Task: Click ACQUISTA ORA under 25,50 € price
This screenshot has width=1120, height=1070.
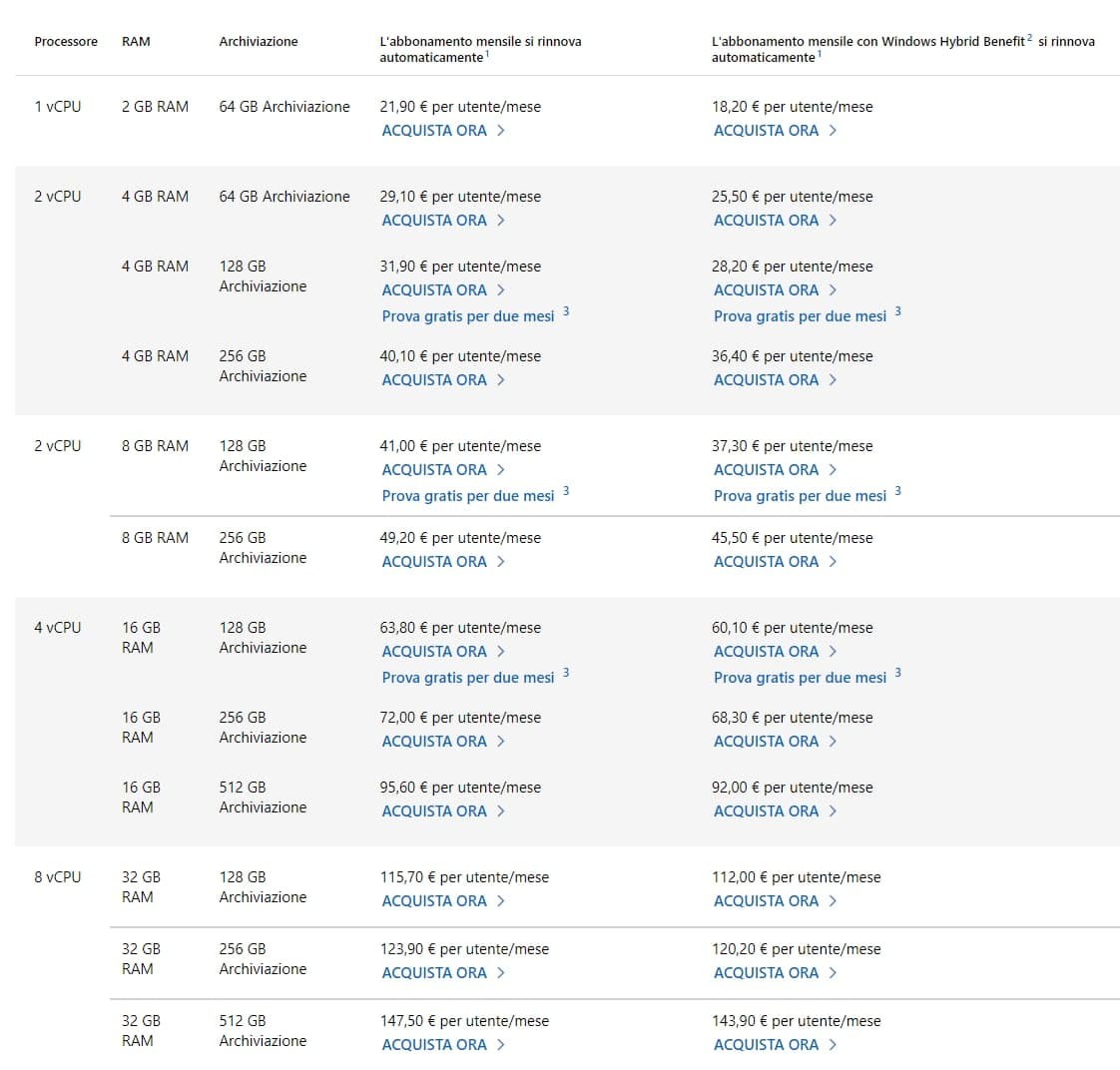Action: tap(766, 221)
